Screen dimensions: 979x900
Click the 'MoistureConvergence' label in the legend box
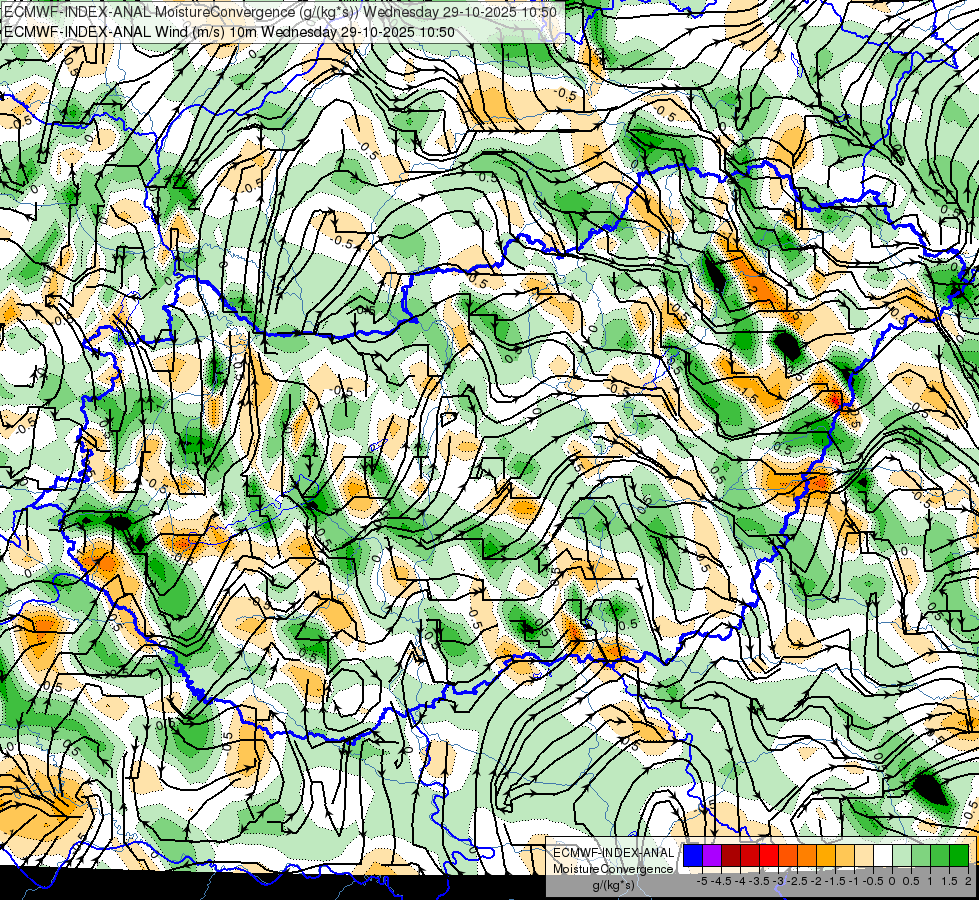click(613, 869)
